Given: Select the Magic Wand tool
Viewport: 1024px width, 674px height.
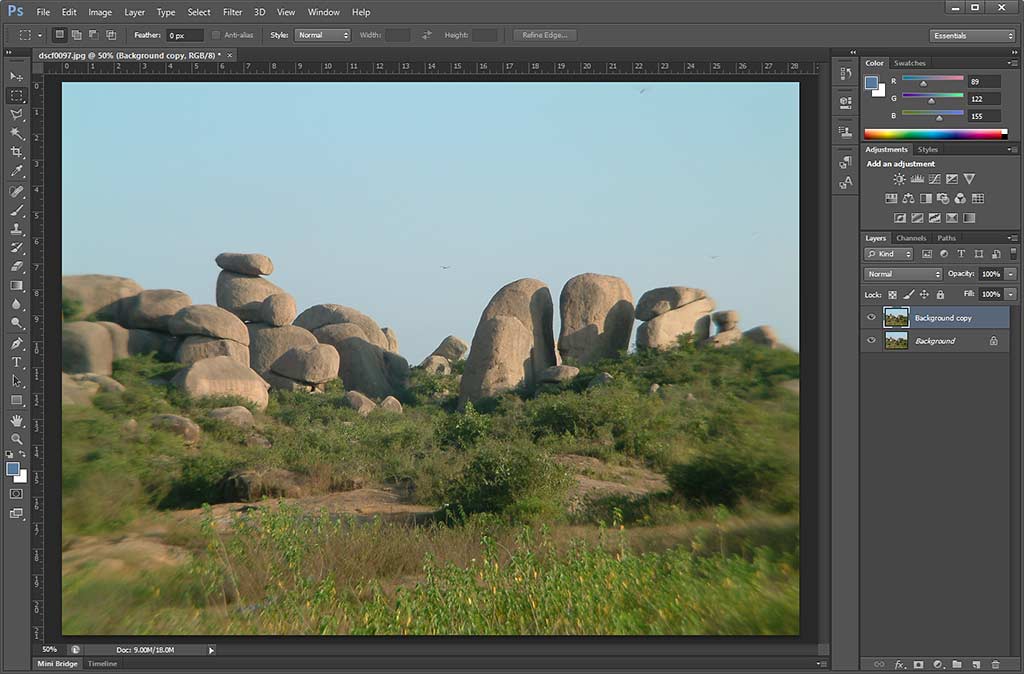Looking at the screenshot, I should point(16,133).
